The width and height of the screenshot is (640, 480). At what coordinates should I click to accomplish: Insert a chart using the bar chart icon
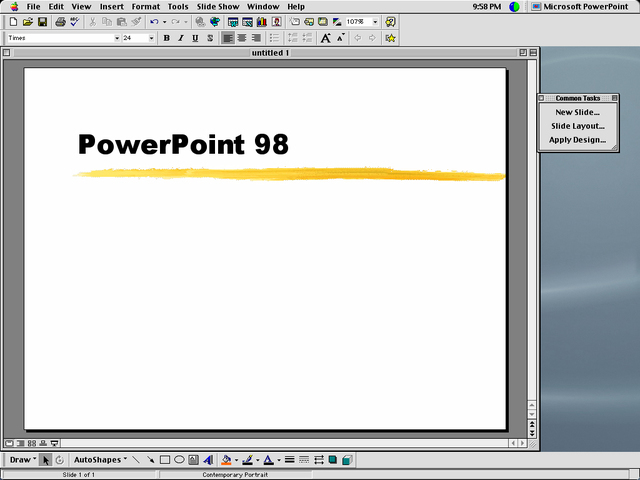pyautogui.click(x=262, y=22)
